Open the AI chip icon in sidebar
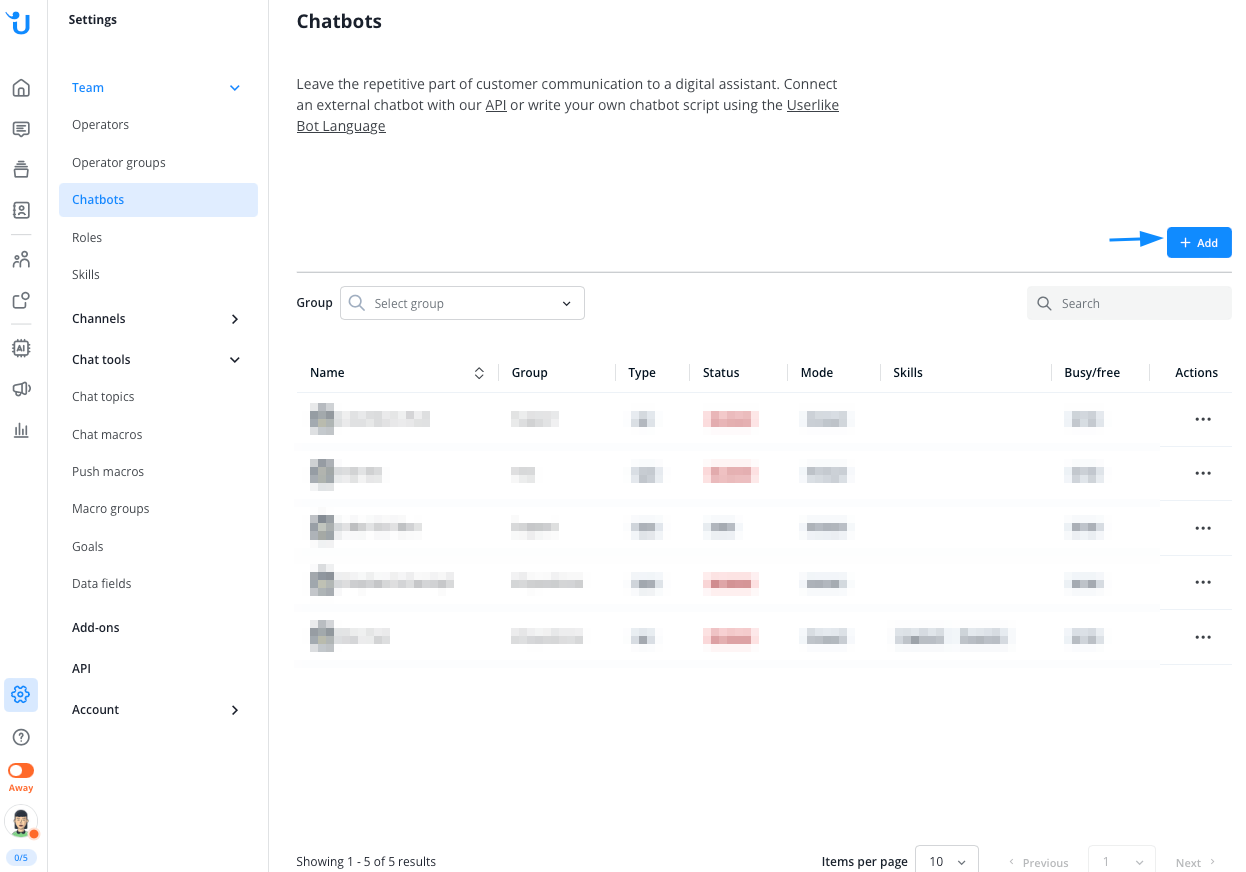The image size is (1246, 872). coord(21,348)
